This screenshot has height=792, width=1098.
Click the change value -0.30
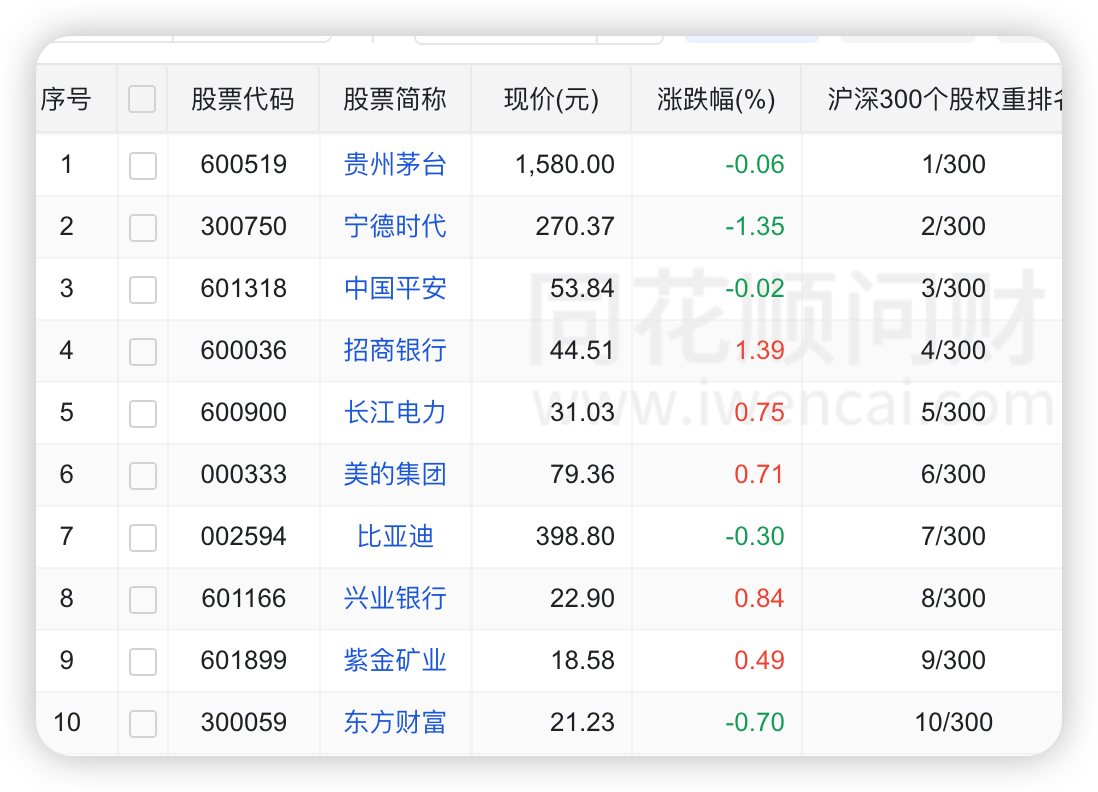coord(754,536)
